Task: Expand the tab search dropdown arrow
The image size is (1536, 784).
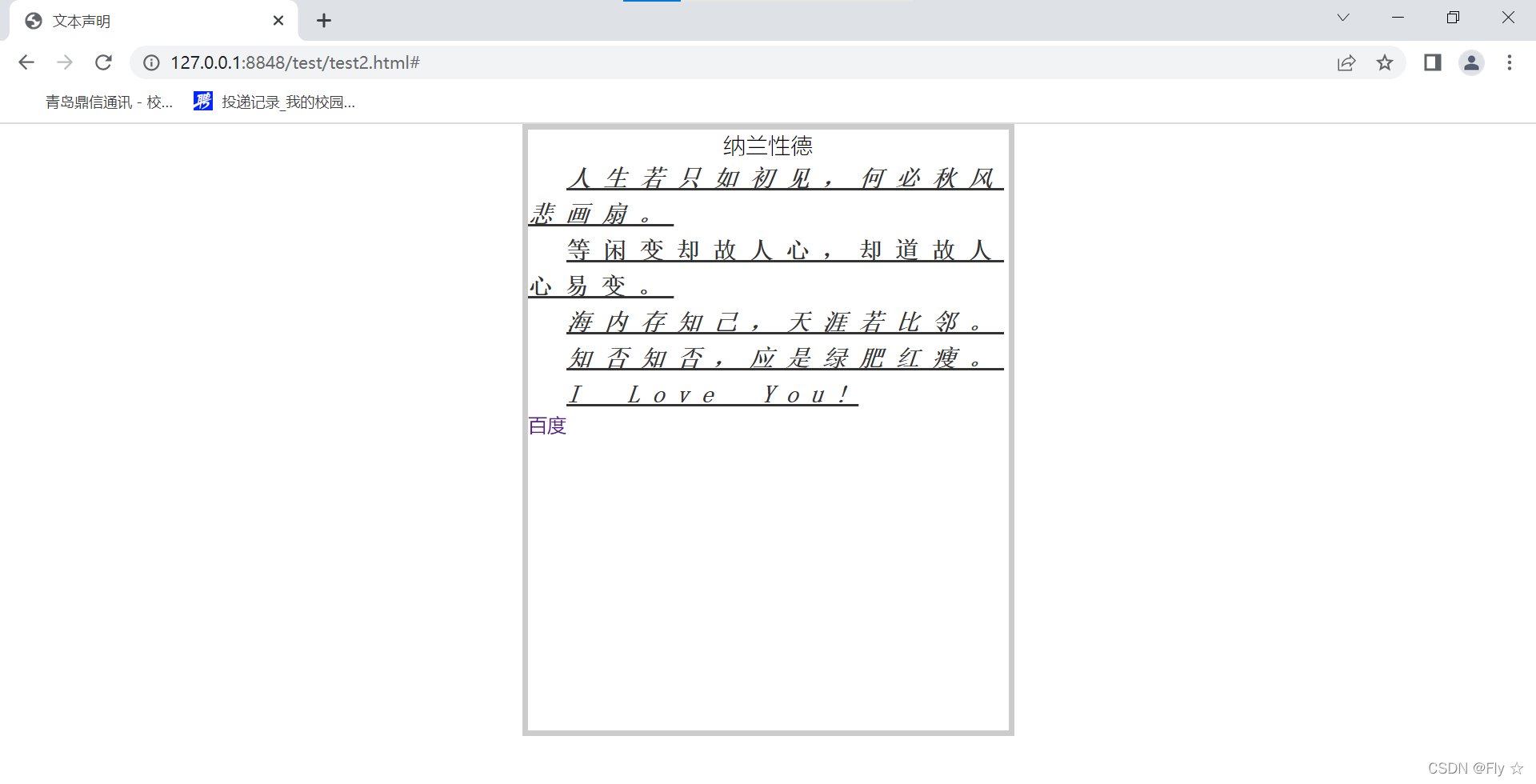Action: tap(1343, 18)
